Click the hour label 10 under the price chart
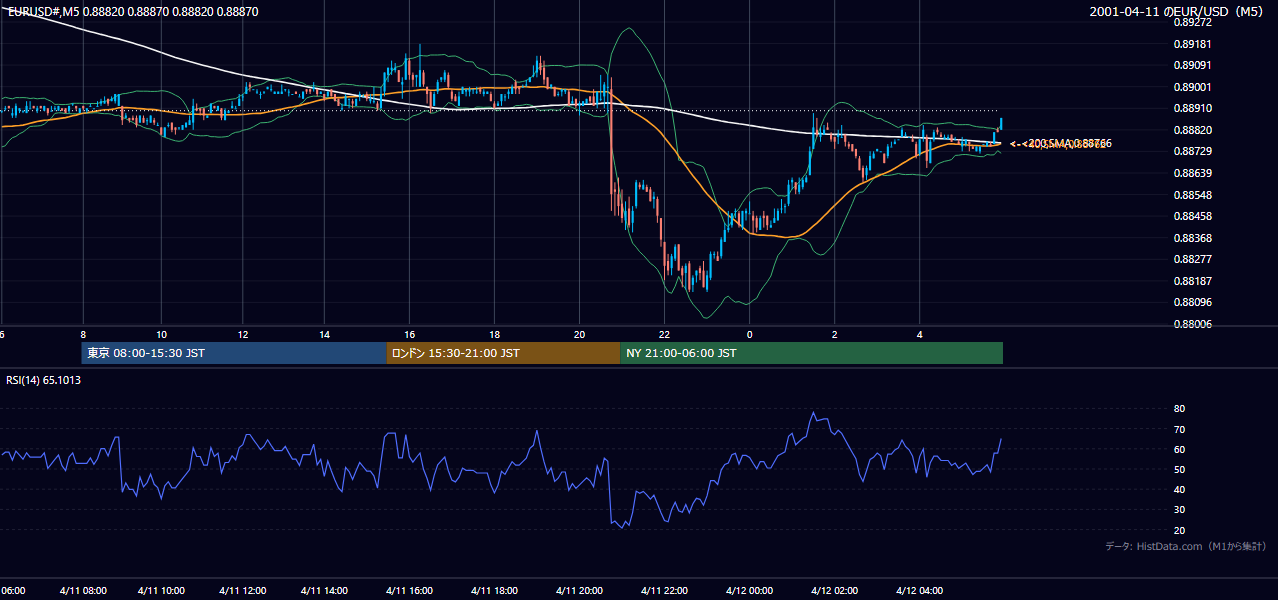The height and width of the screenshot is (600, 1278). pyautogui.click(x=162, y=334)
